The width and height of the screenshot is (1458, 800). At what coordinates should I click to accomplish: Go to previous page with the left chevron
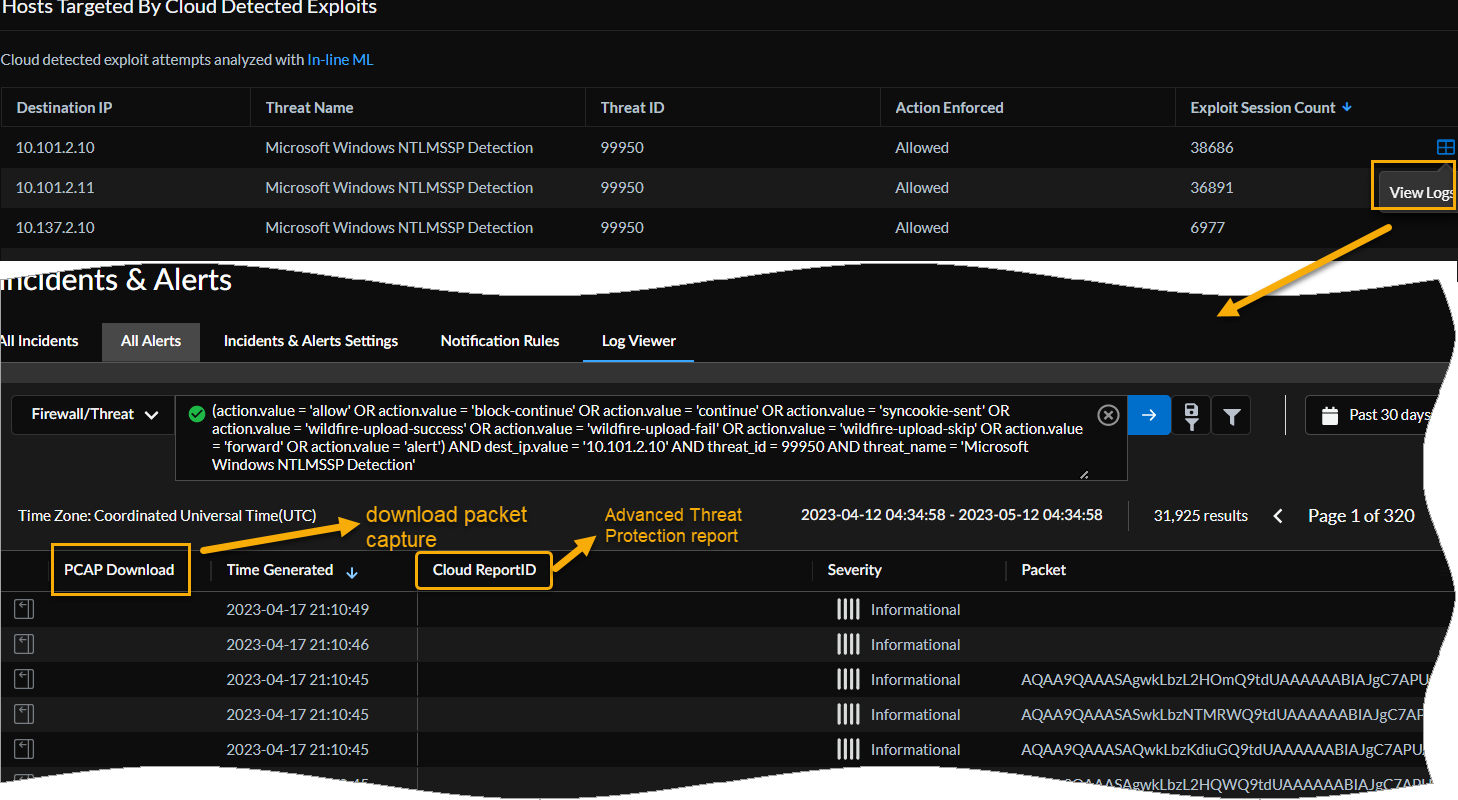1278,515
